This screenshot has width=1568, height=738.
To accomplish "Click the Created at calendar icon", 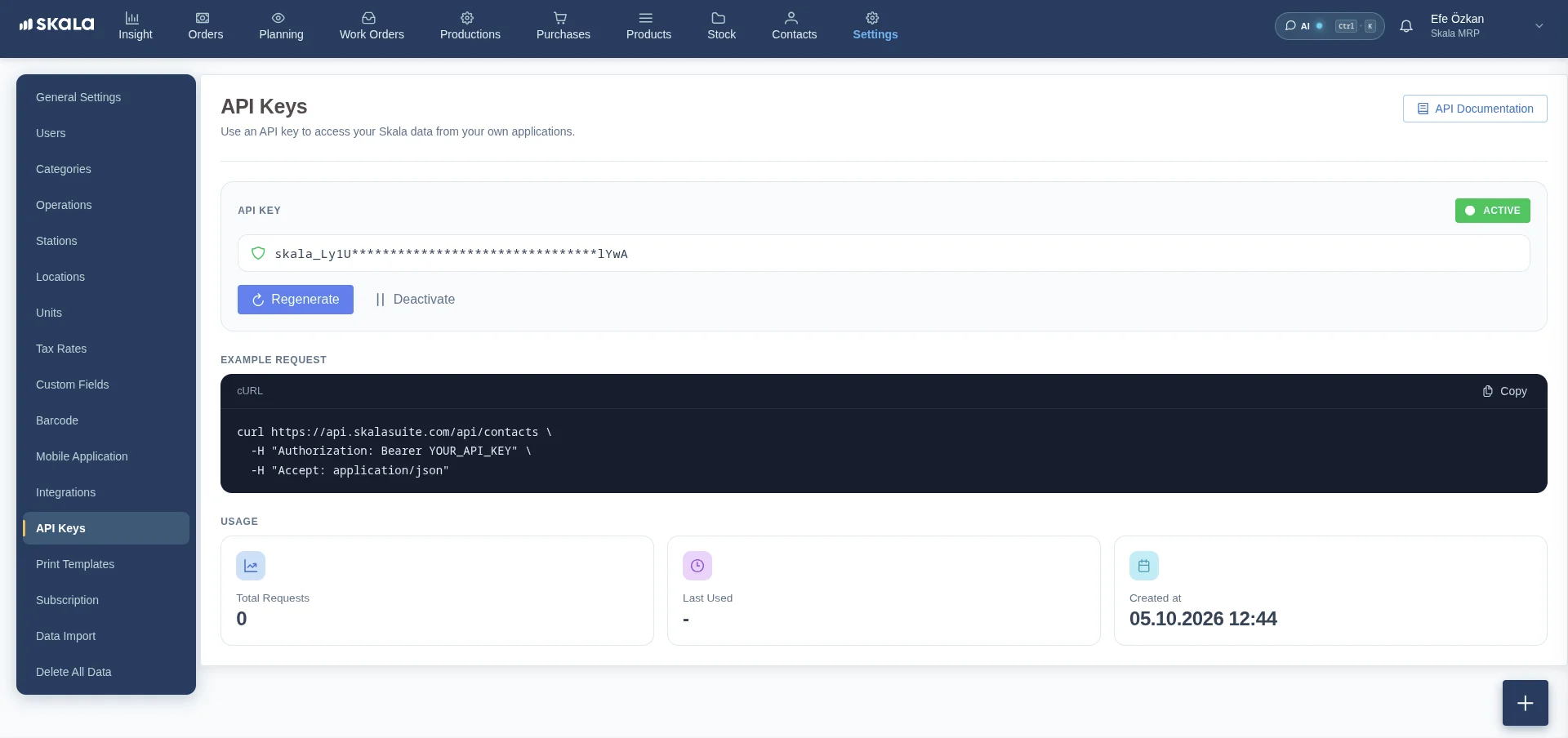I will [x=1144, y=566].
